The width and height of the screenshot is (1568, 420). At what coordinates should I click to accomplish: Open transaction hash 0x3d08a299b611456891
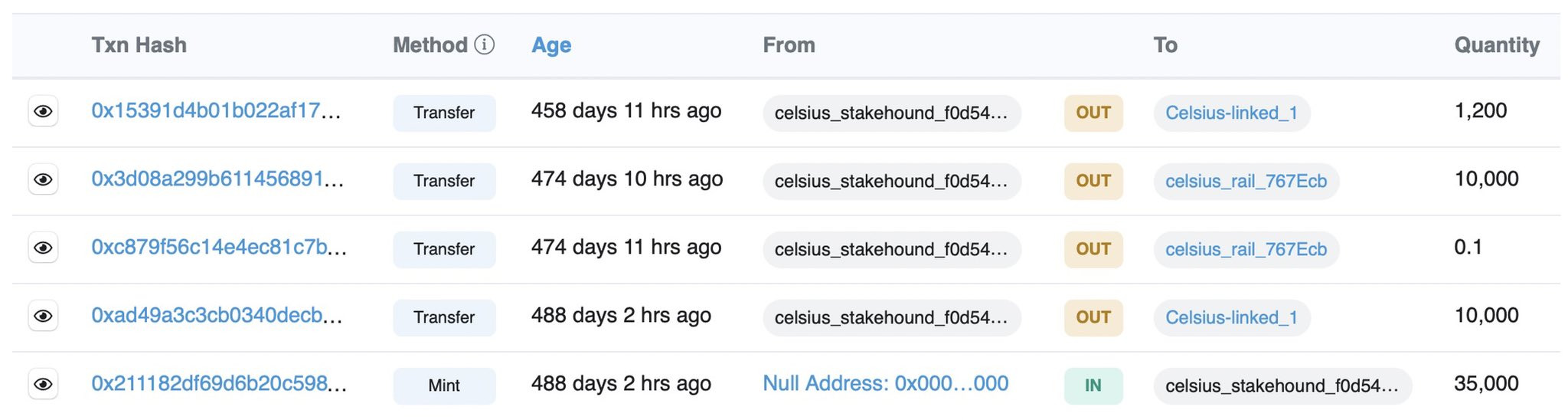(x=217, y=179)
